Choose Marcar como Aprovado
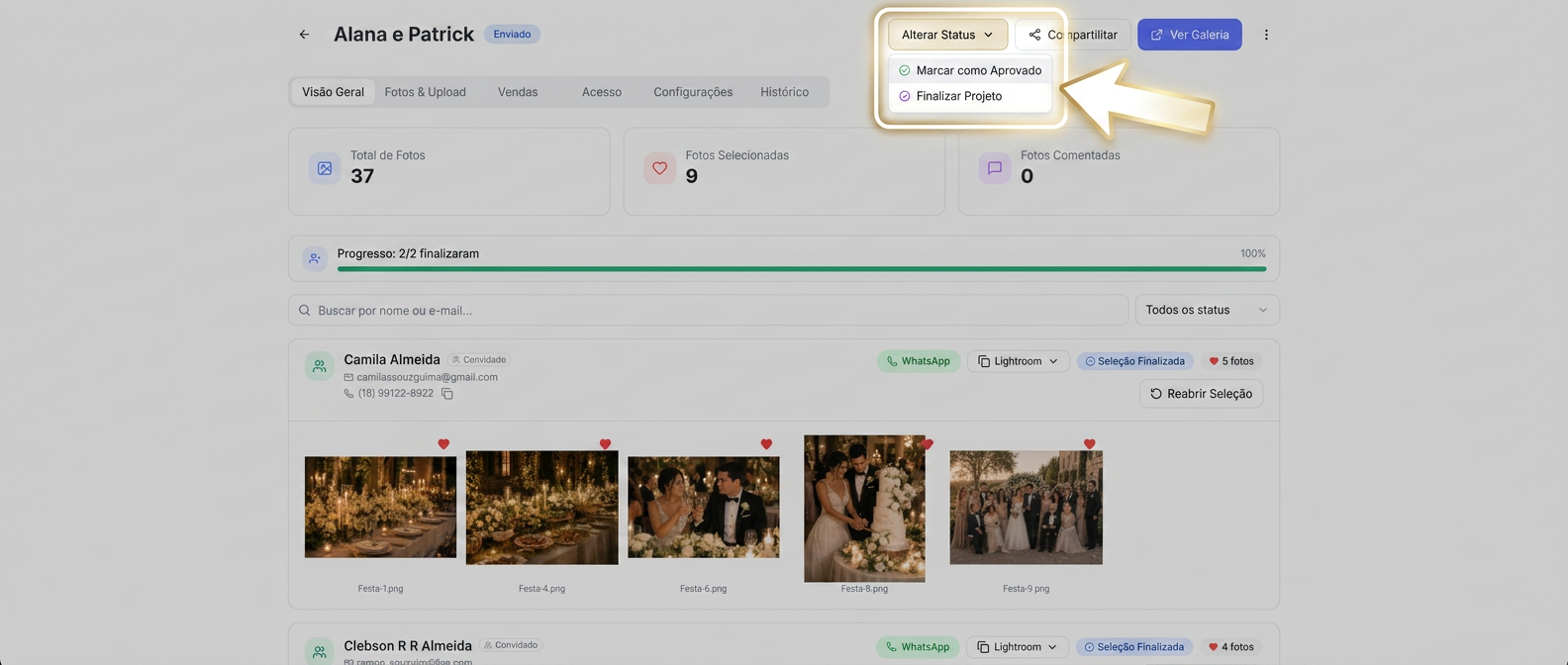Image resolution: width=1568 pixels, height=665 pixels. pyautogui.click(x=970, y=70)
